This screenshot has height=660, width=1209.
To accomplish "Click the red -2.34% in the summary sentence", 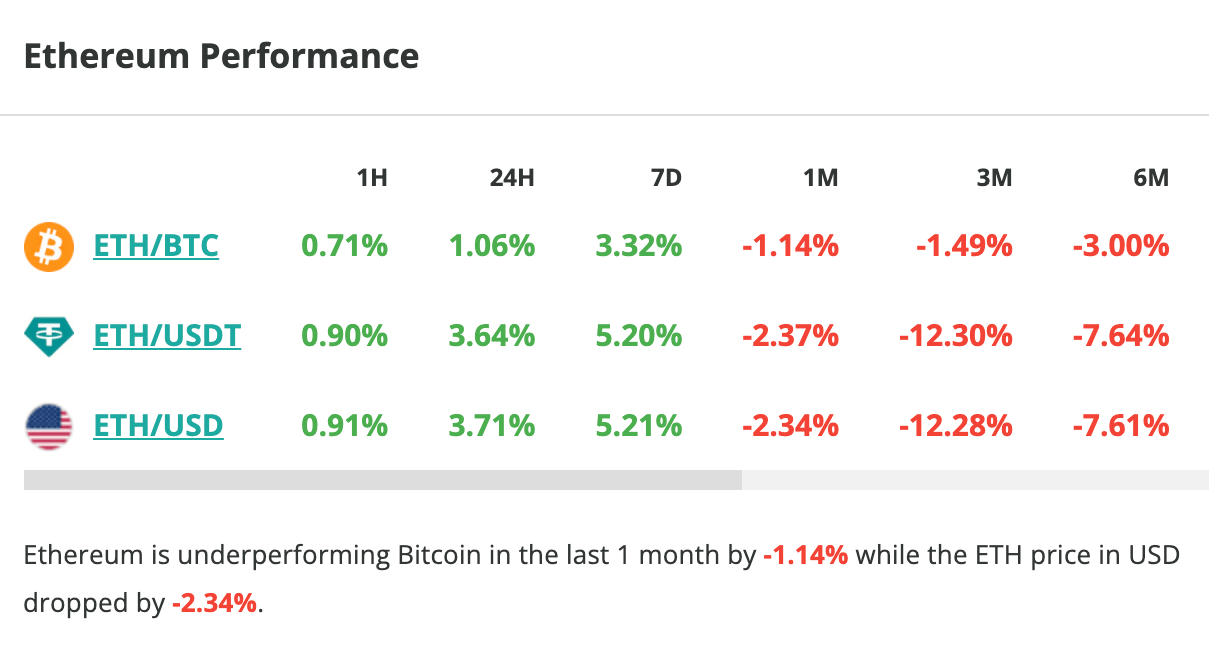I will [x=214, y=603].
